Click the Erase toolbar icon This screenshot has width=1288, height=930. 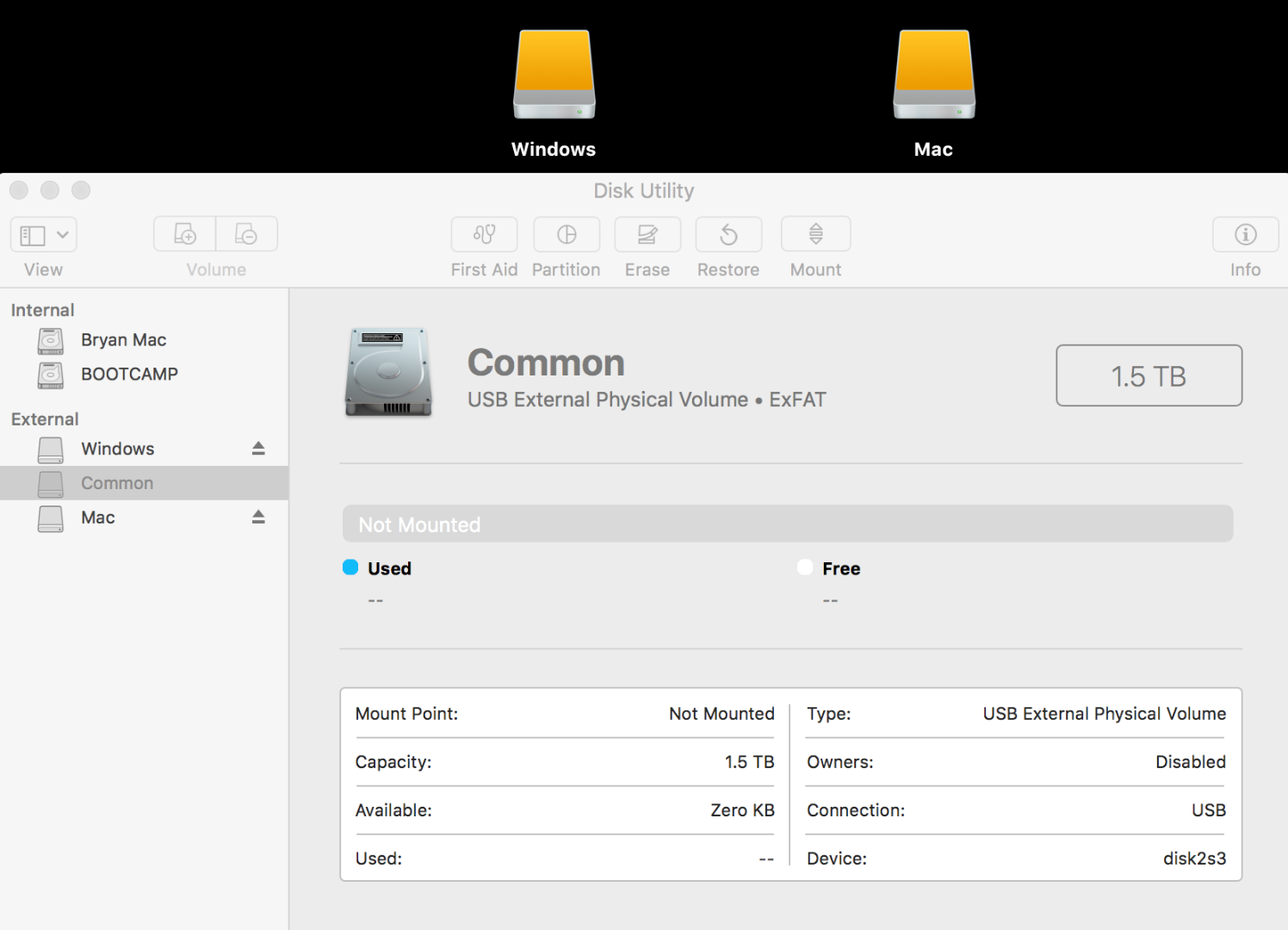(x=647, y=234)
